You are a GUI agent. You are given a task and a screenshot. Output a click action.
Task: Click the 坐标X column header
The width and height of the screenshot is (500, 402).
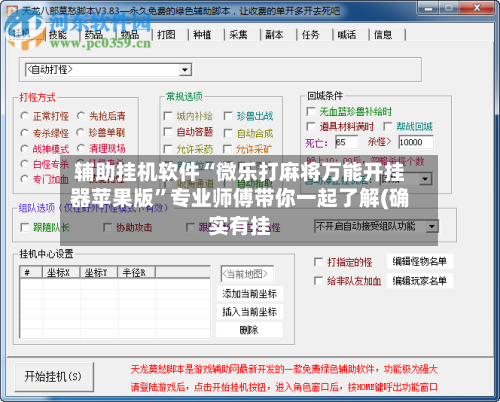click(61, 272)
